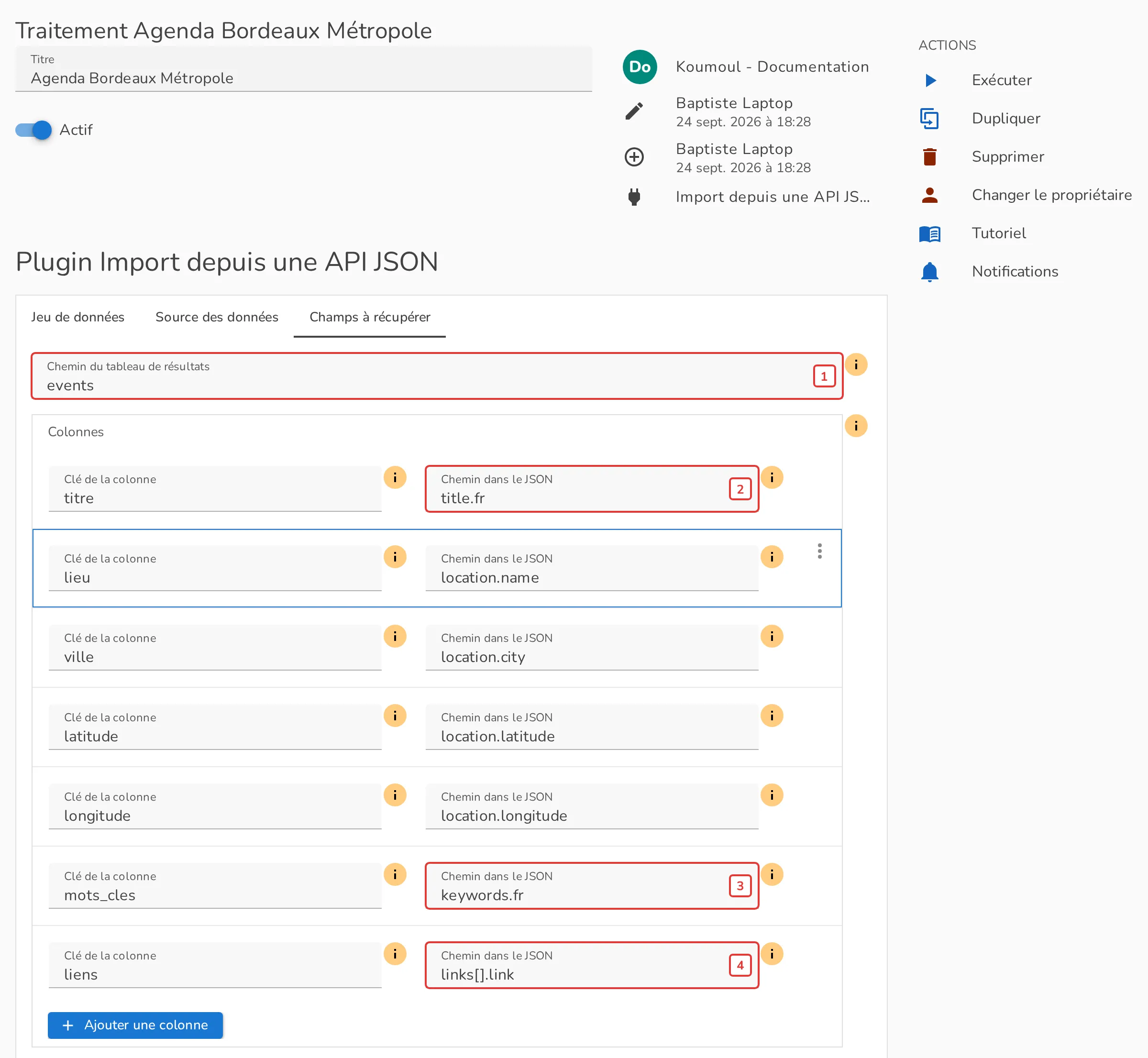
Task: Click info icon next to lieu column key
Action: coord(395,557)
